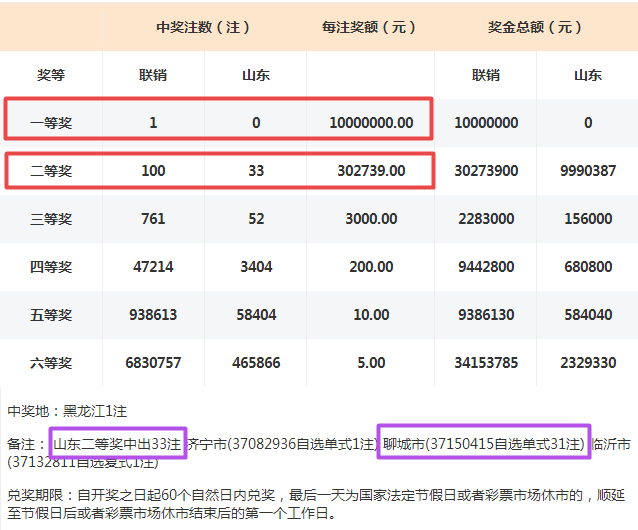Click the 奖金总额（元） column header
The image size is (638, 530).
537,27
